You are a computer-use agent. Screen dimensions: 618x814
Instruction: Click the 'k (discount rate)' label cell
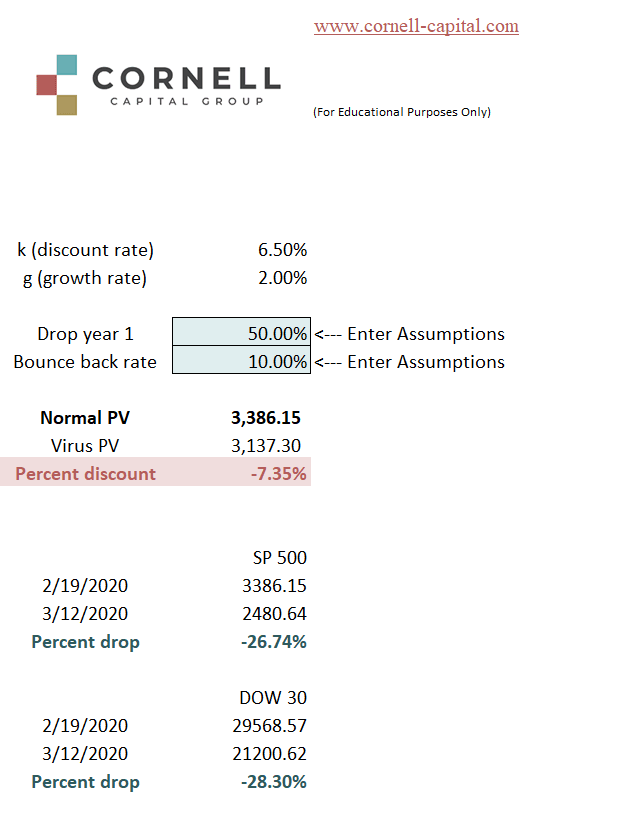pyautogui.click(x=86, y=250)
